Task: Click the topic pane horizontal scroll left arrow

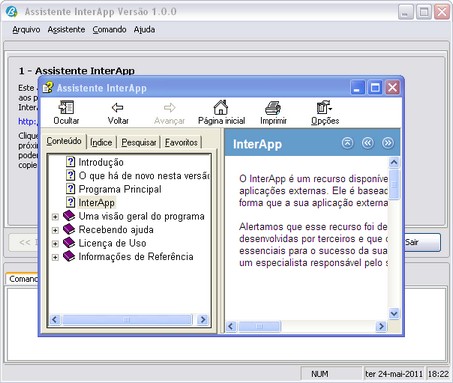Action: (231, 326)
